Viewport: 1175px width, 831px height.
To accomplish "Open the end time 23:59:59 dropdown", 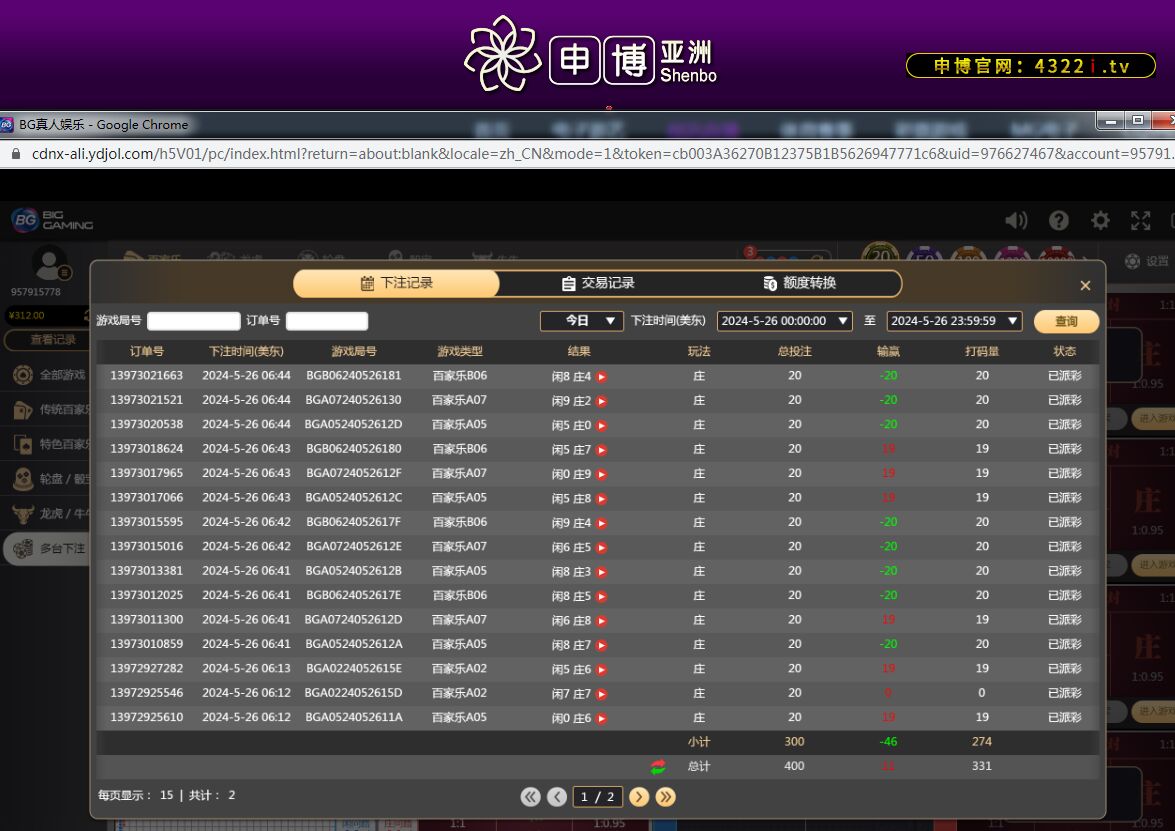I will (954, 321).
